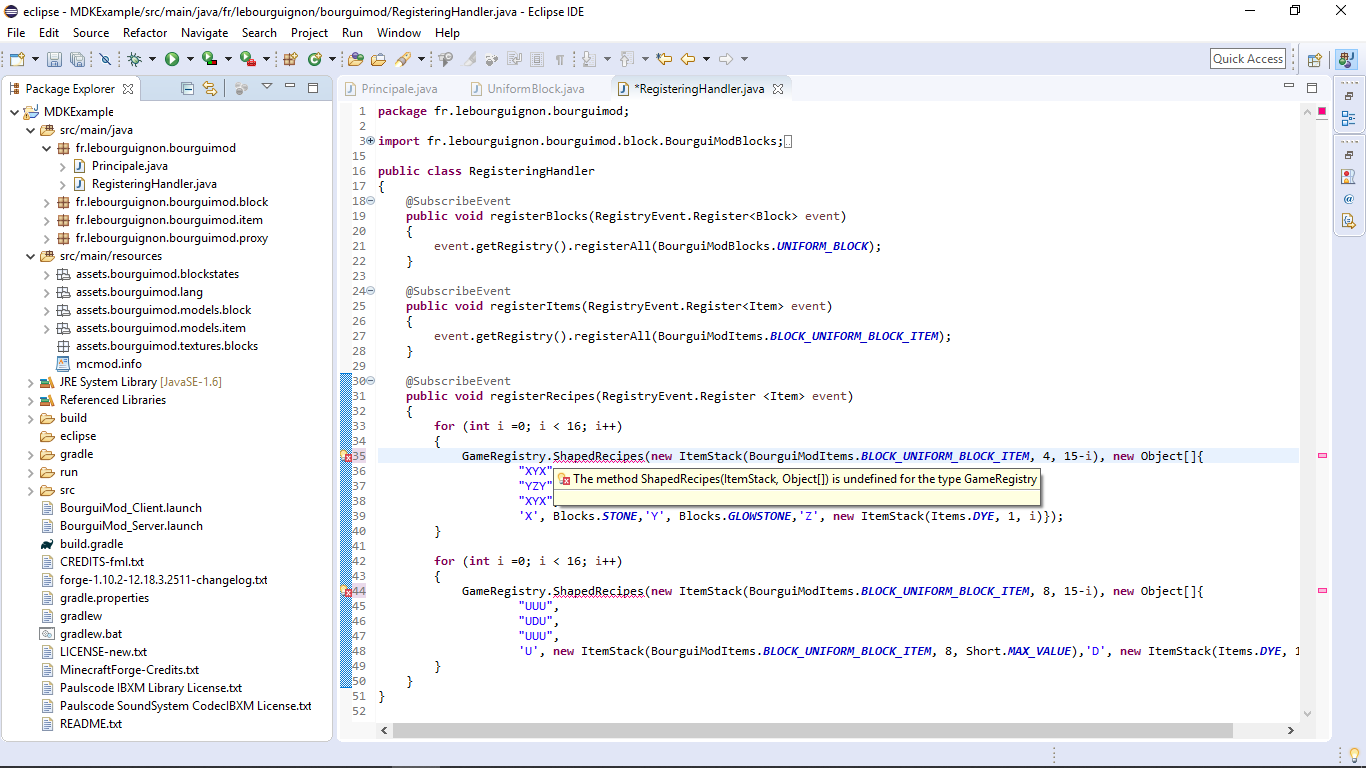Click the Save toolbar icon
This screenshot has width=1366, height=768.
54,60
